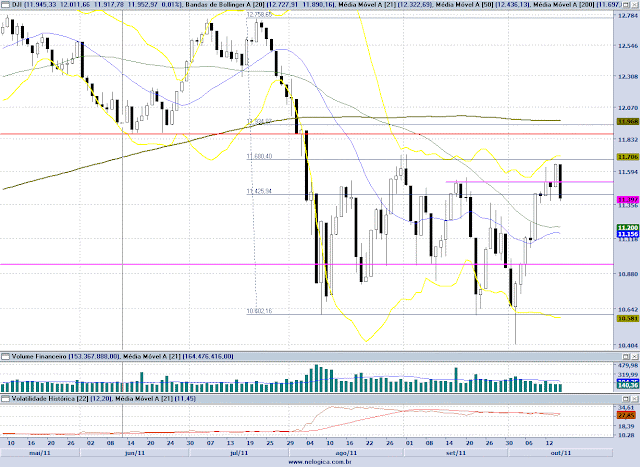The height and width of the screenshot is (467, 640).
Task: Select the jul/11 month segment
Action: [x=239, y=453]
